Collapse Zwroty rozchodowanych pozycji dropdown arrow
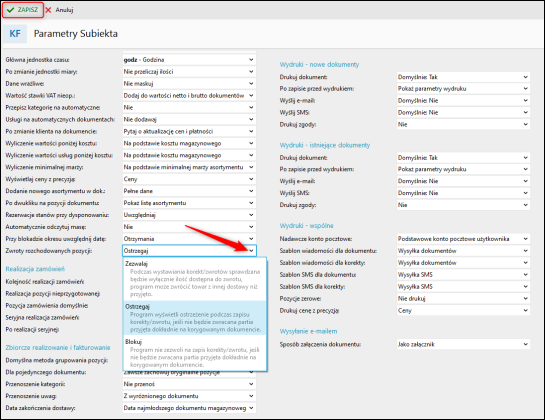The image size is (545, 420). click(251, 251)
